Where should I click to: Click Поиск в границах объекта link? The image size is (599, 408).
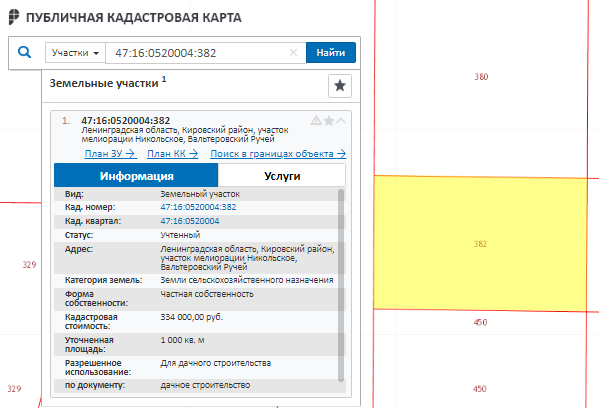pyautogui.click(x=278, y=154)
